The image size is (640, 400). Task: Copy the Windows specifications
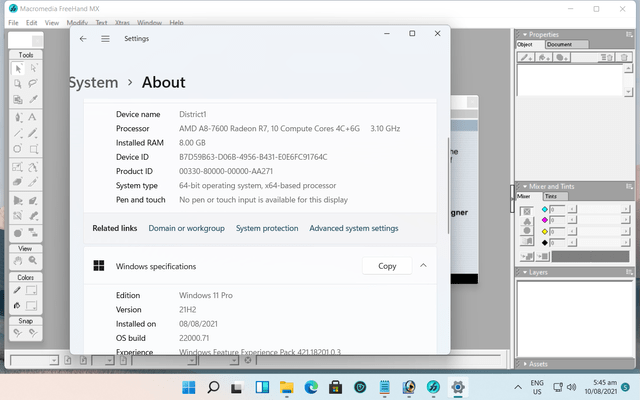coord(387,266)
